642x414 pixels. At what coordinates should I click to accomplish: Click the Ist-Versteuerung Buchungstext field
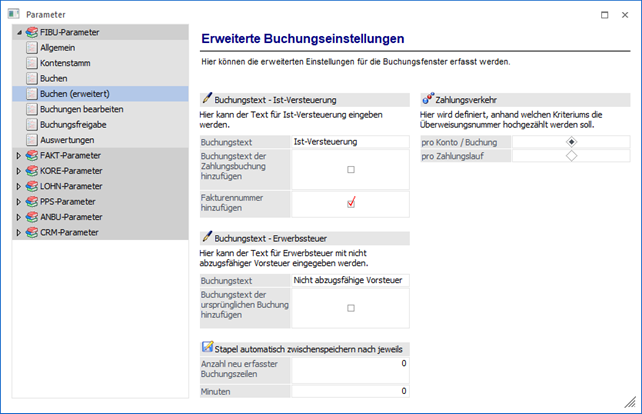pos(349,143)
